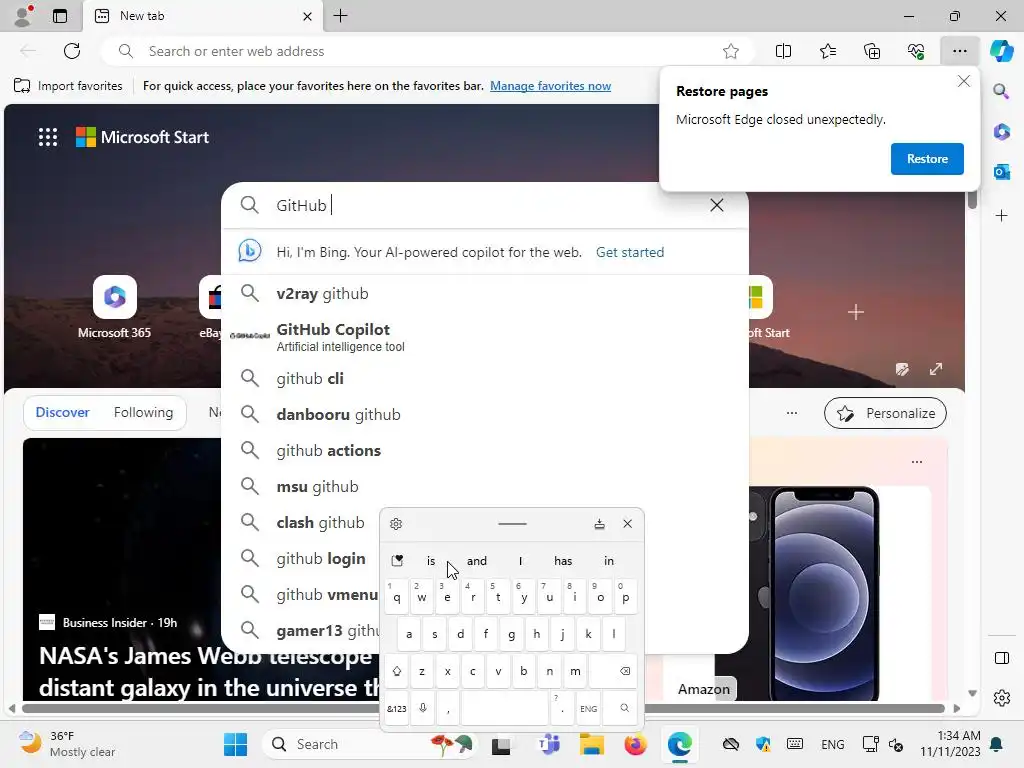Open Microsoft 365 sidebar icon
The width and height of the screenshot is (1024, 768).
pos(1002,132)
